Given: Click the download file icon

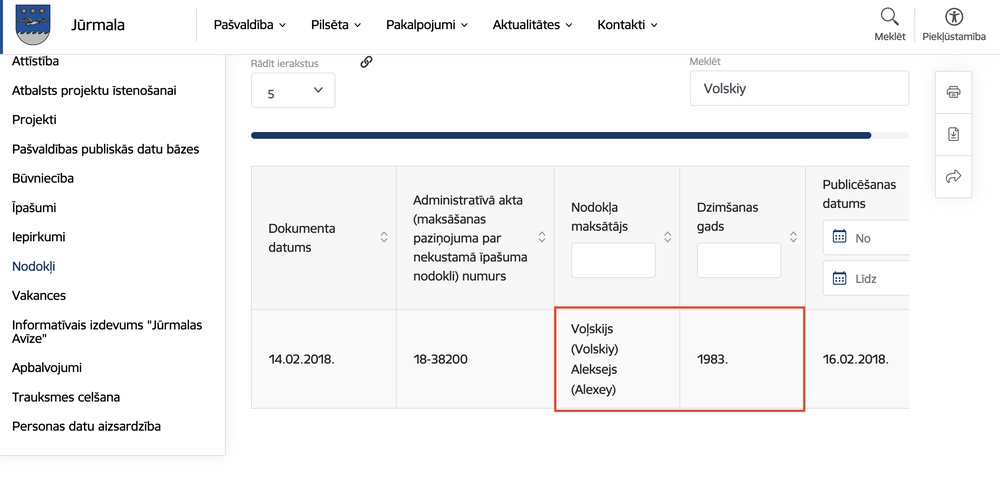Looking at the screenshot, I should pyautogui.click(x=953, y=134).
